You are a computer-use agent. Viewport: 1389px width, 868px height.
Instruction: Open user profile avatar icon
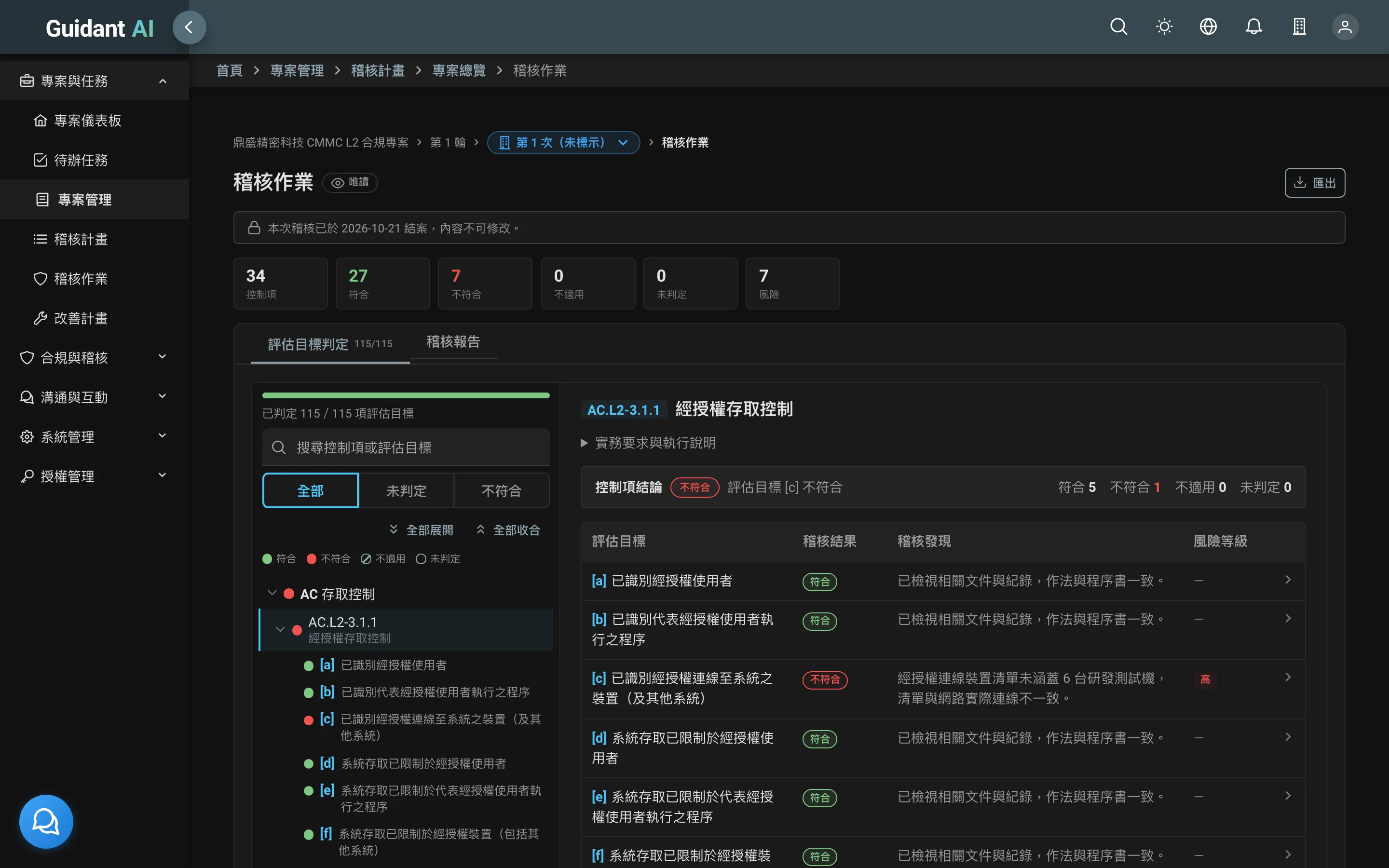pos(1345,27)
